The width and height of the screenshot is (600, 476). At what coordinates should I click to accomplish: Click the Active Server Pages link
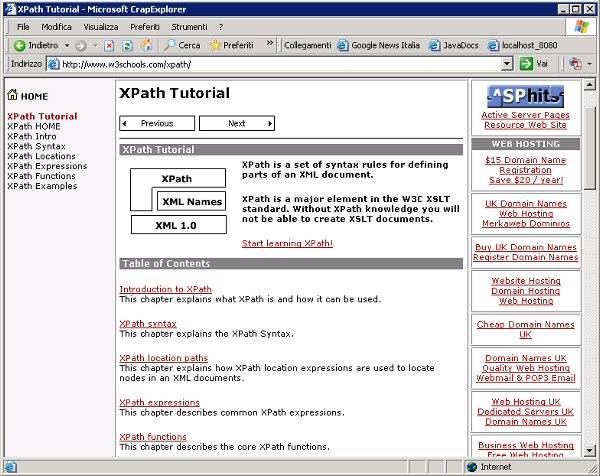pyautogui.click(x=525, y=115)
